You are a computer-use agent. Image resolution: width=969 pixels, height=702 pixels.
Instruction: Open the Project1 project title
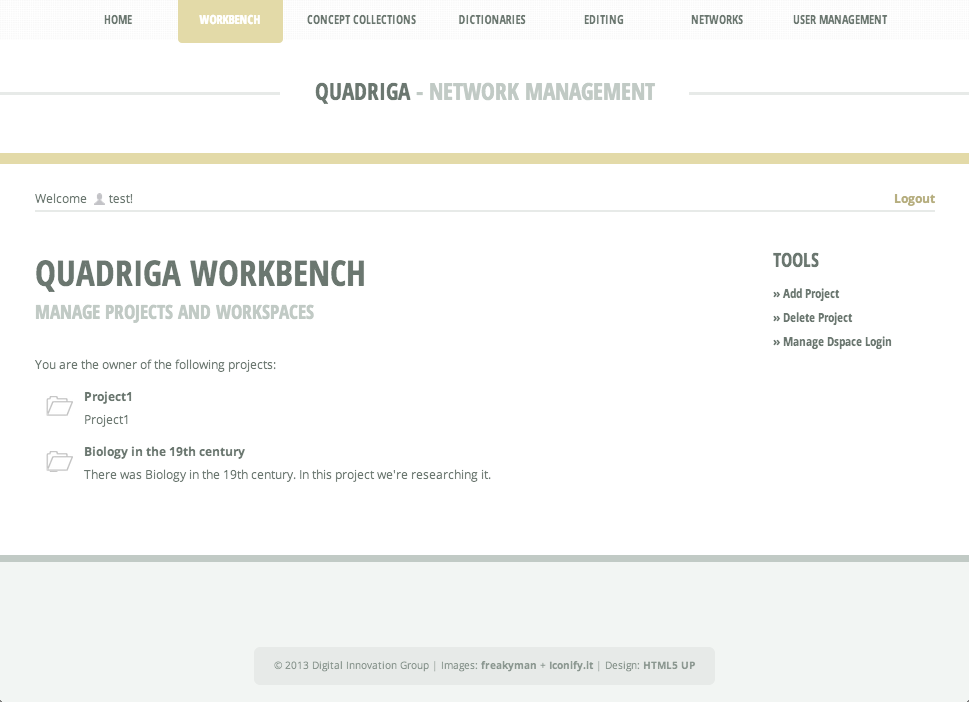(x=108, y=396)
